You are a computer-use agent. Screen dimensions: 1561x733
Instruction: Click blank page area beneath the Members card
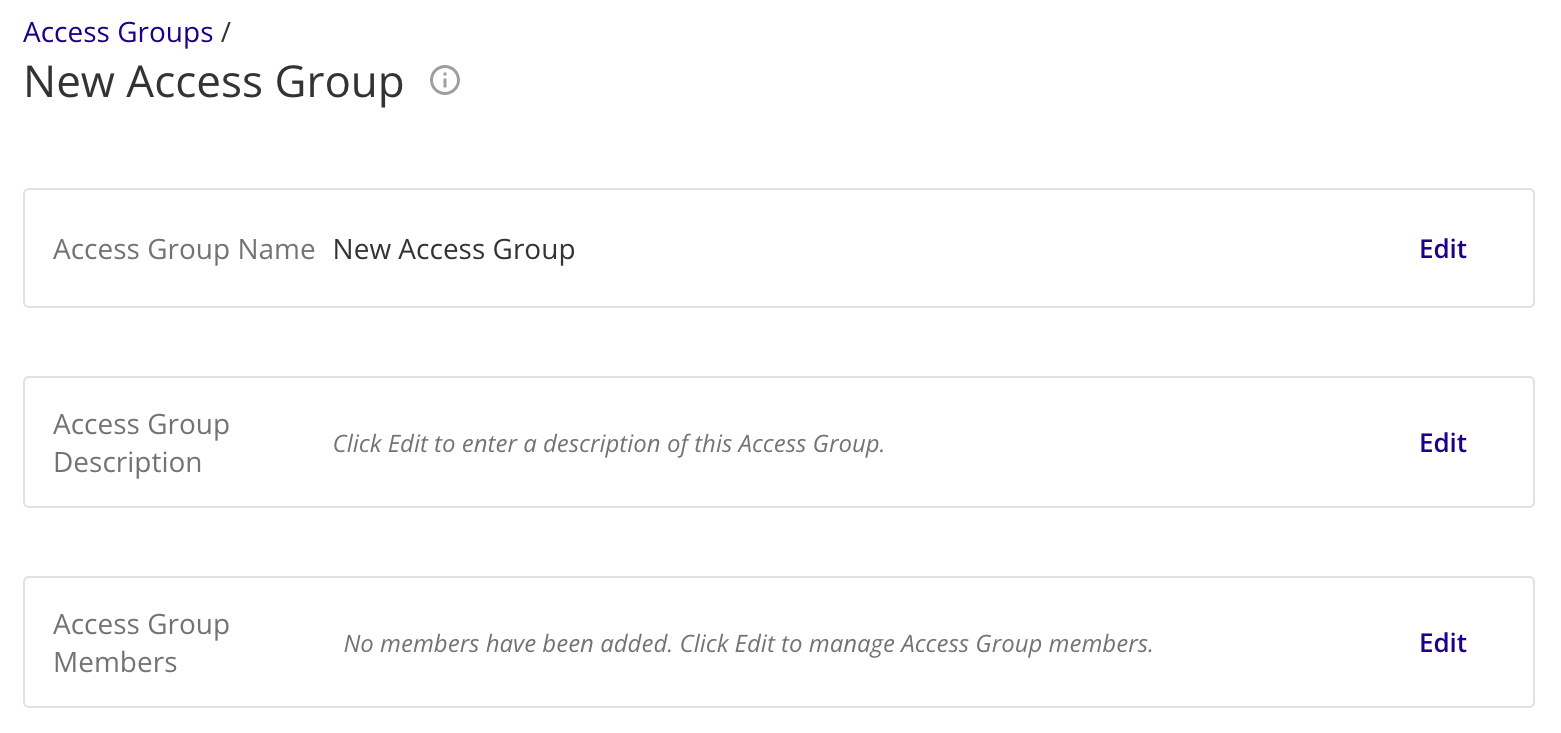(x=778, y=721)
